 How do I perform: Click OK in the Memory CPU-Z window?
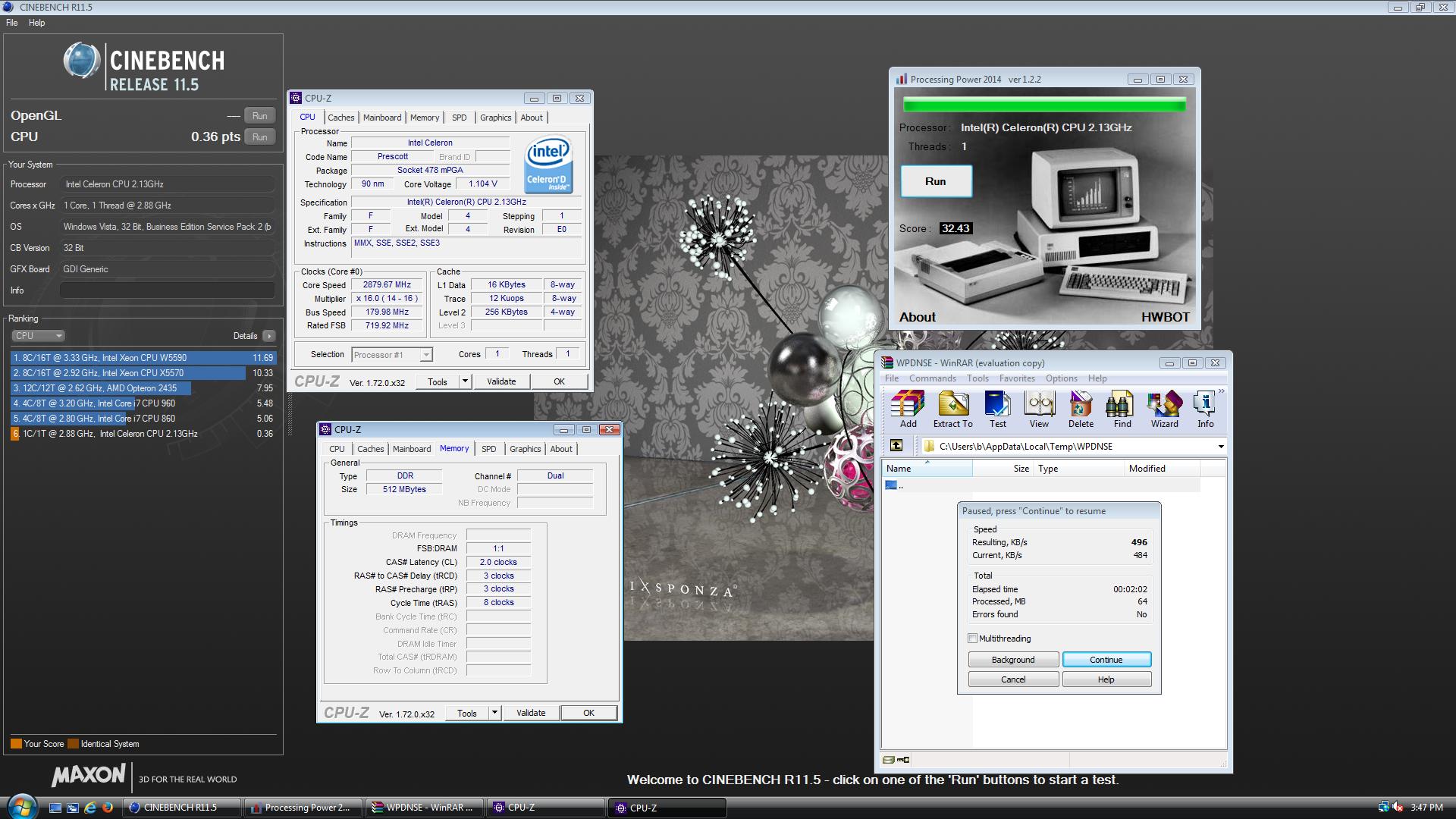588,713
